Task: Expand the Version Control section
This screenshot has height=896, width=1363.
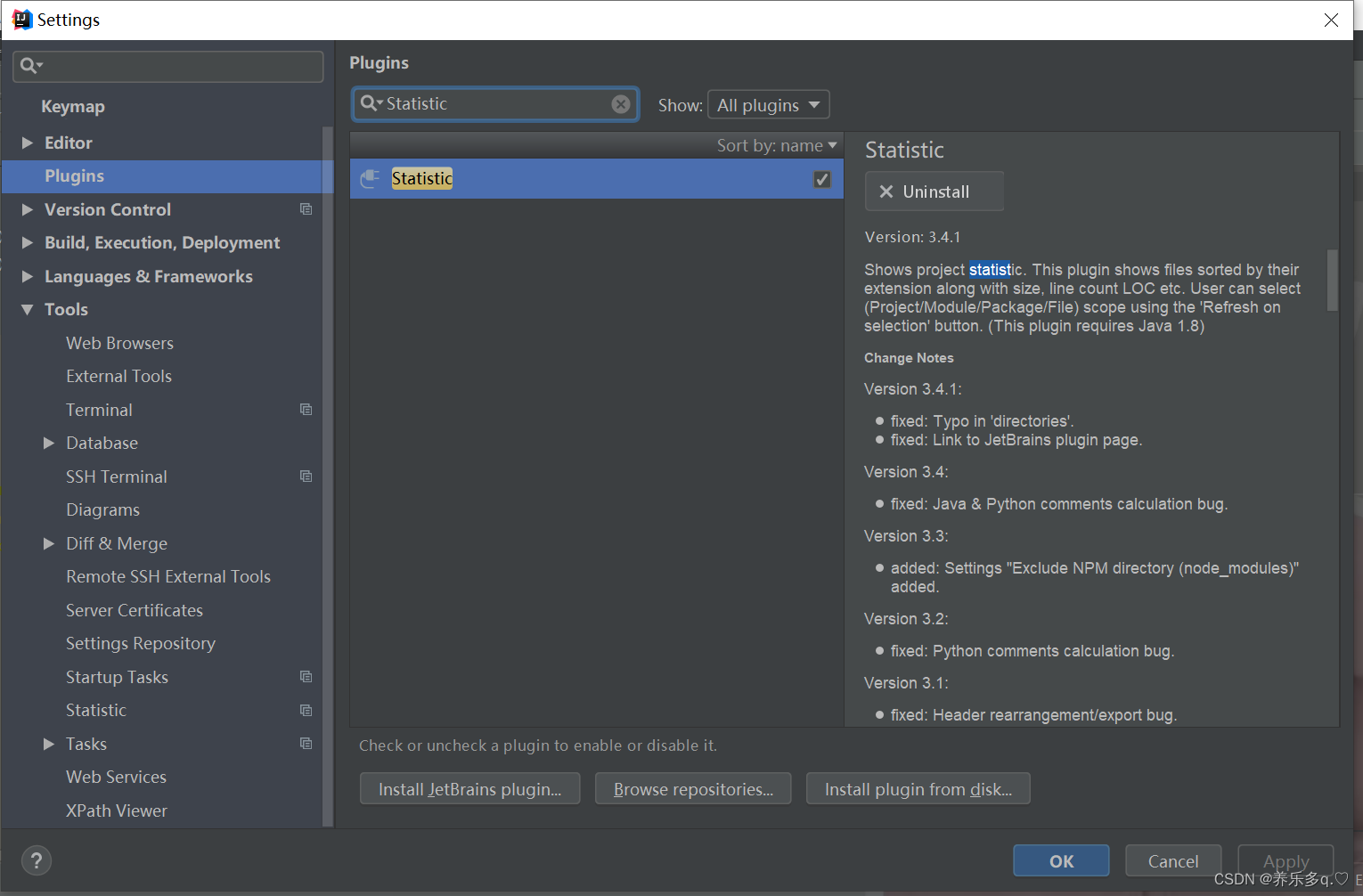Action: click(x=28, y=209)
